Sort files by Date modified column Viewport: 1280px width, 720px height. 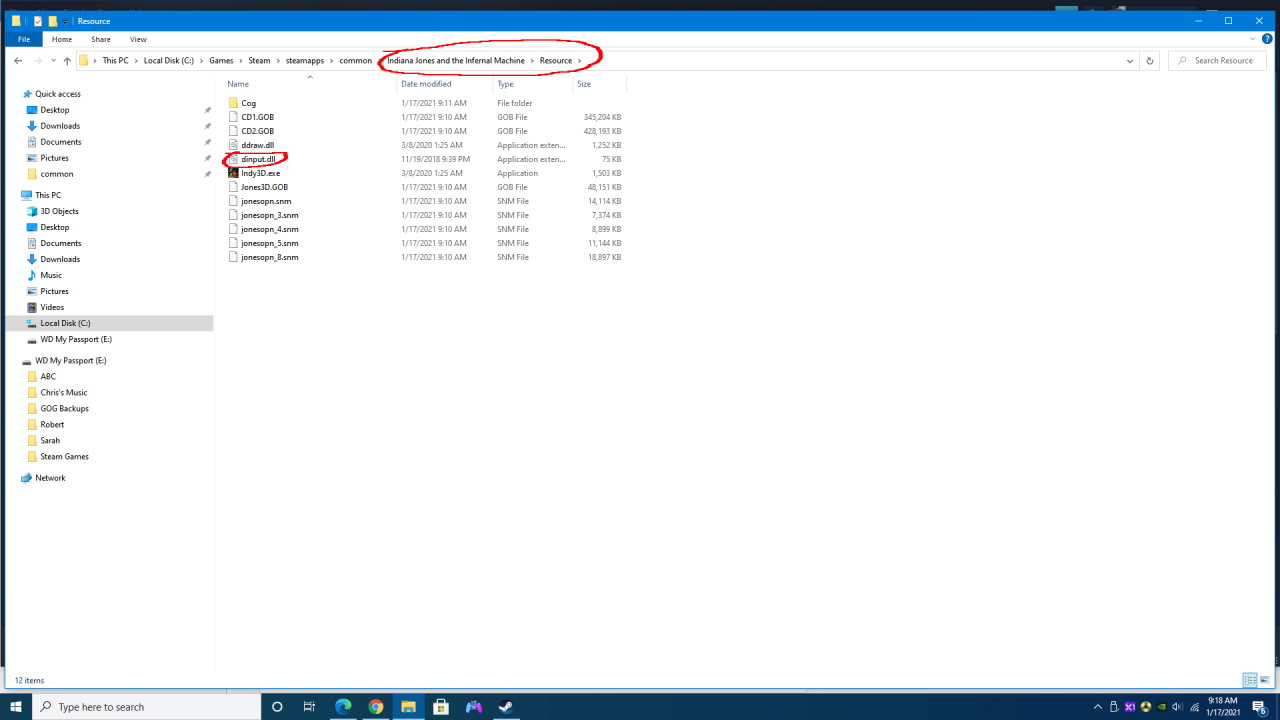[x=427, y=84]
